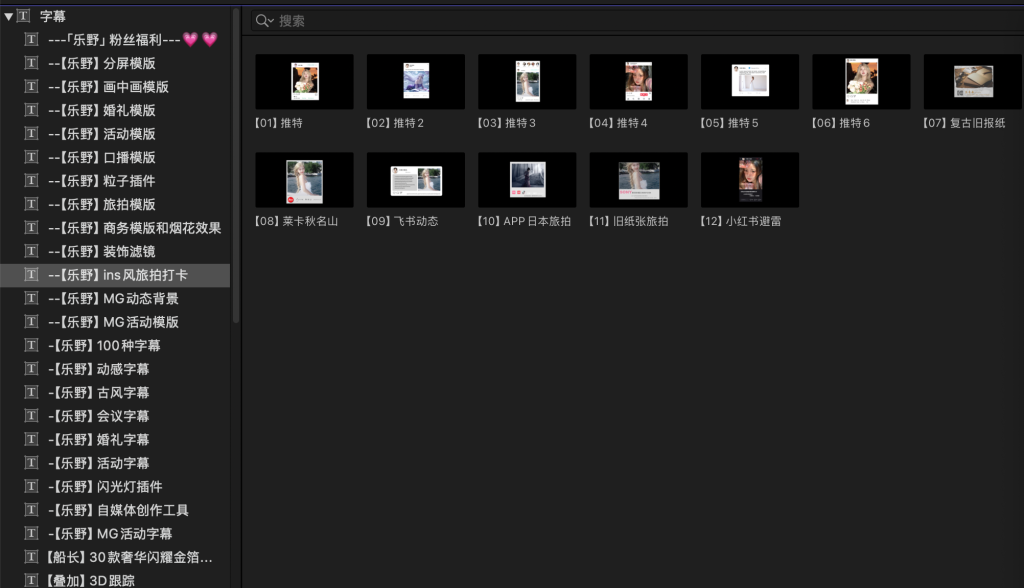Click T icon next to MG动态背景
Image resolution: width=1024 pixels, height=588 pixels.
pos(31,298)
